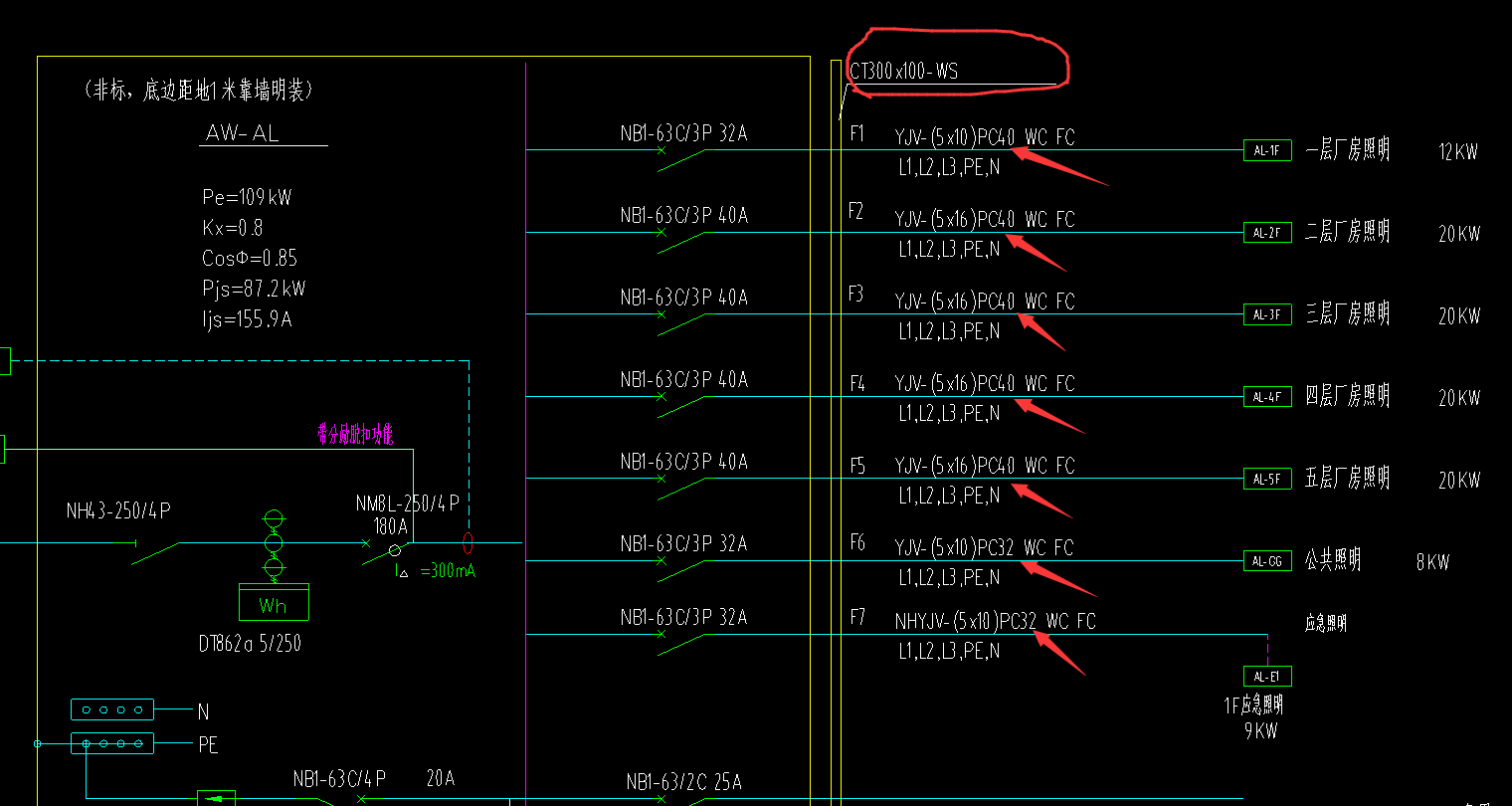Viewport: 1512px width, 806px height.
Task: Click the 8KW load value
Action: [x=1433, y=562]
